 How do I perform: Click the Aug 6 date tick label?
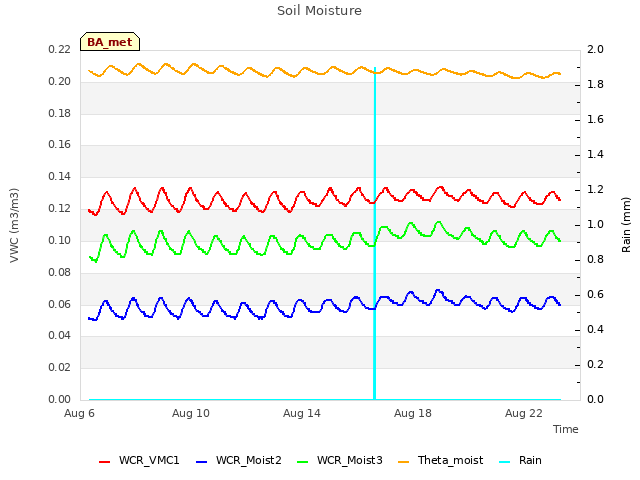[79, 413]
